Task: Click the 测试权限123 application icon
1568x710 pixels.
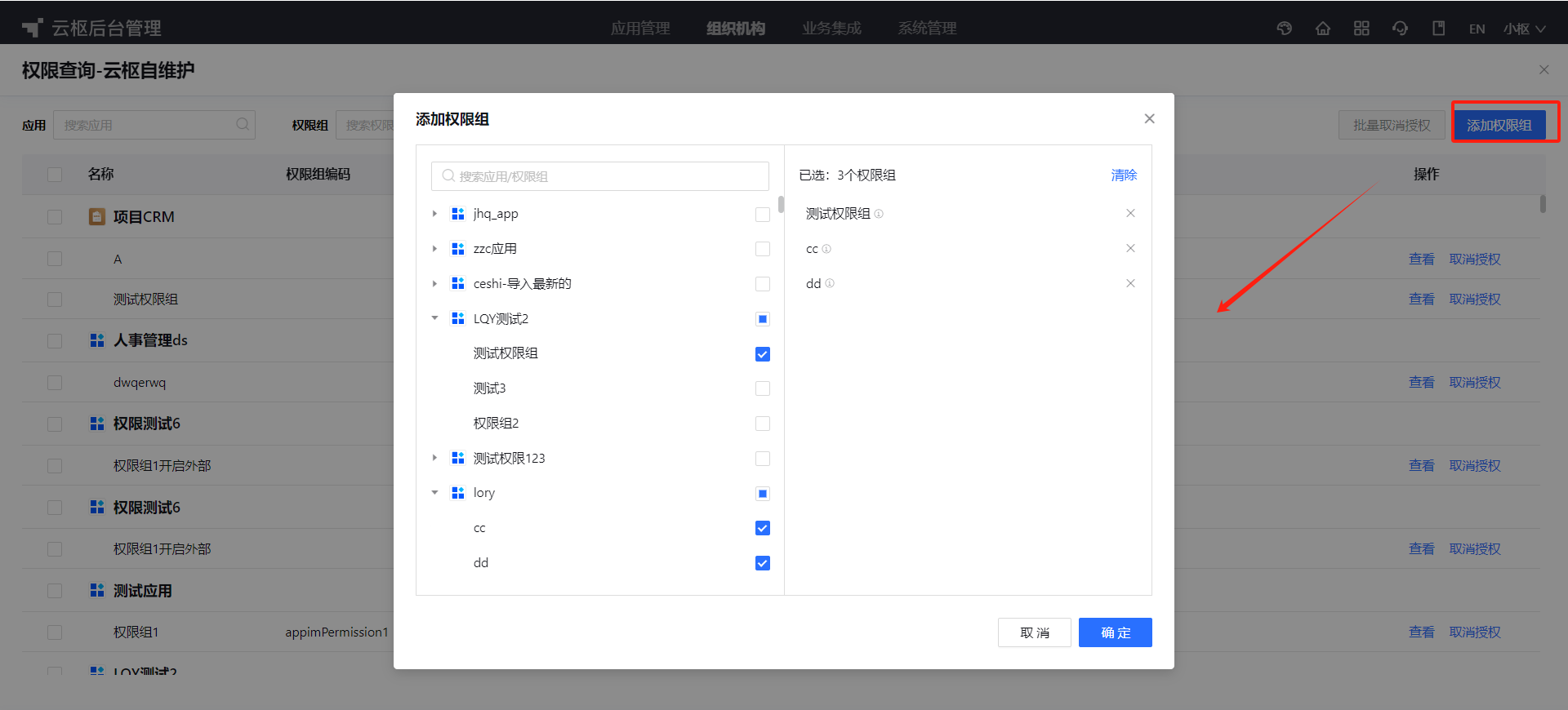Action: point(458,458)
